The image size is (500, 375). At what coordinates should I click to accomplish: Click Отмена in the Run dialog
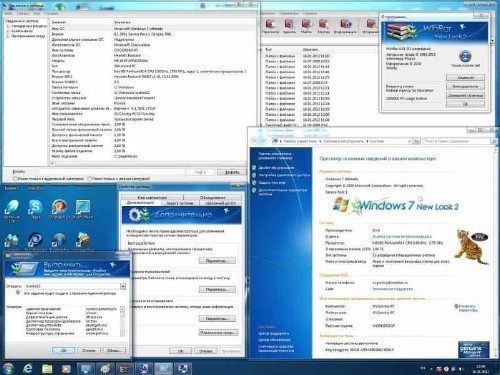coord(89,350)
